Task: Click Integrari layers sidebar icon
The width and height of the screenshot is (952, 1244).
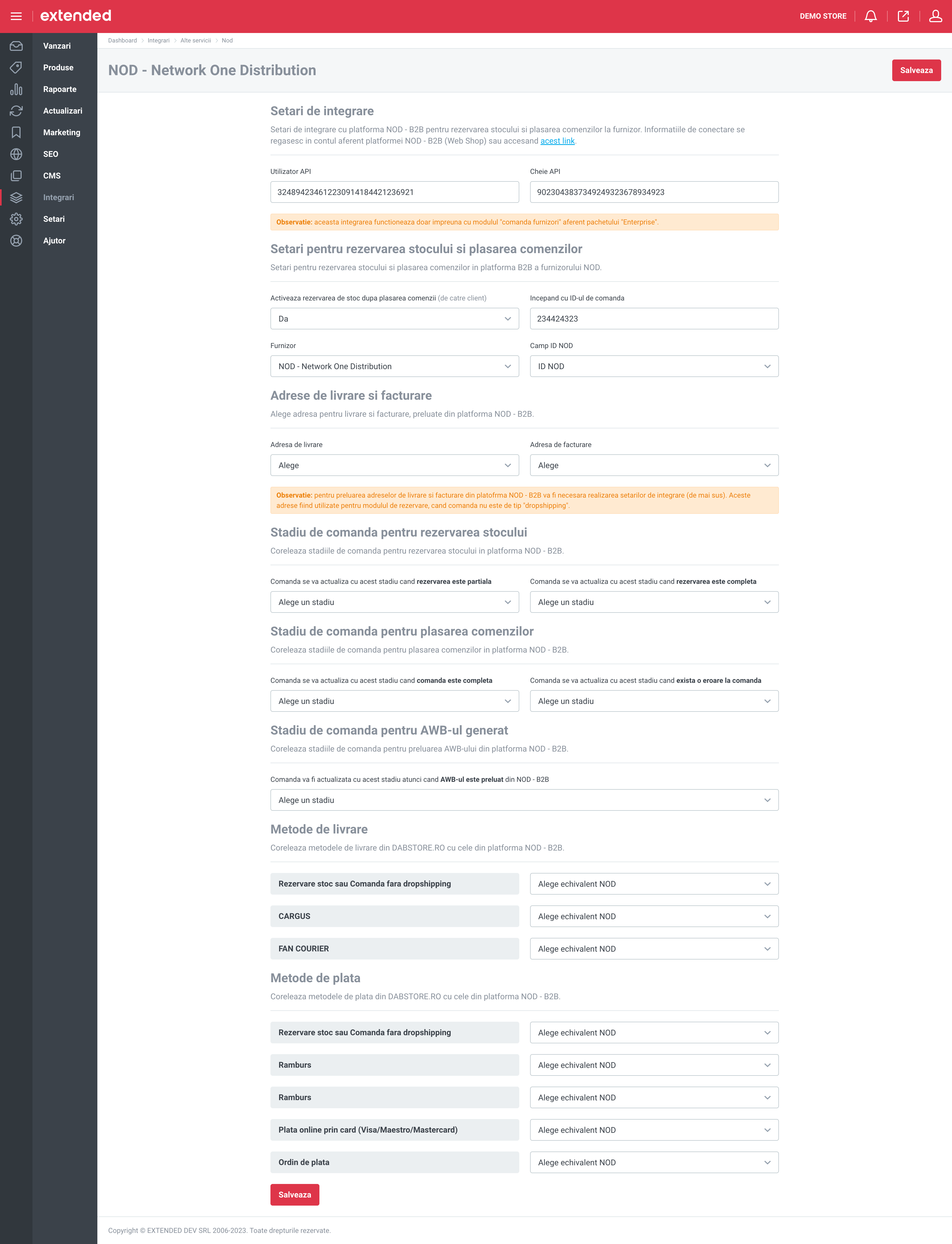Action: coord(16,198)
